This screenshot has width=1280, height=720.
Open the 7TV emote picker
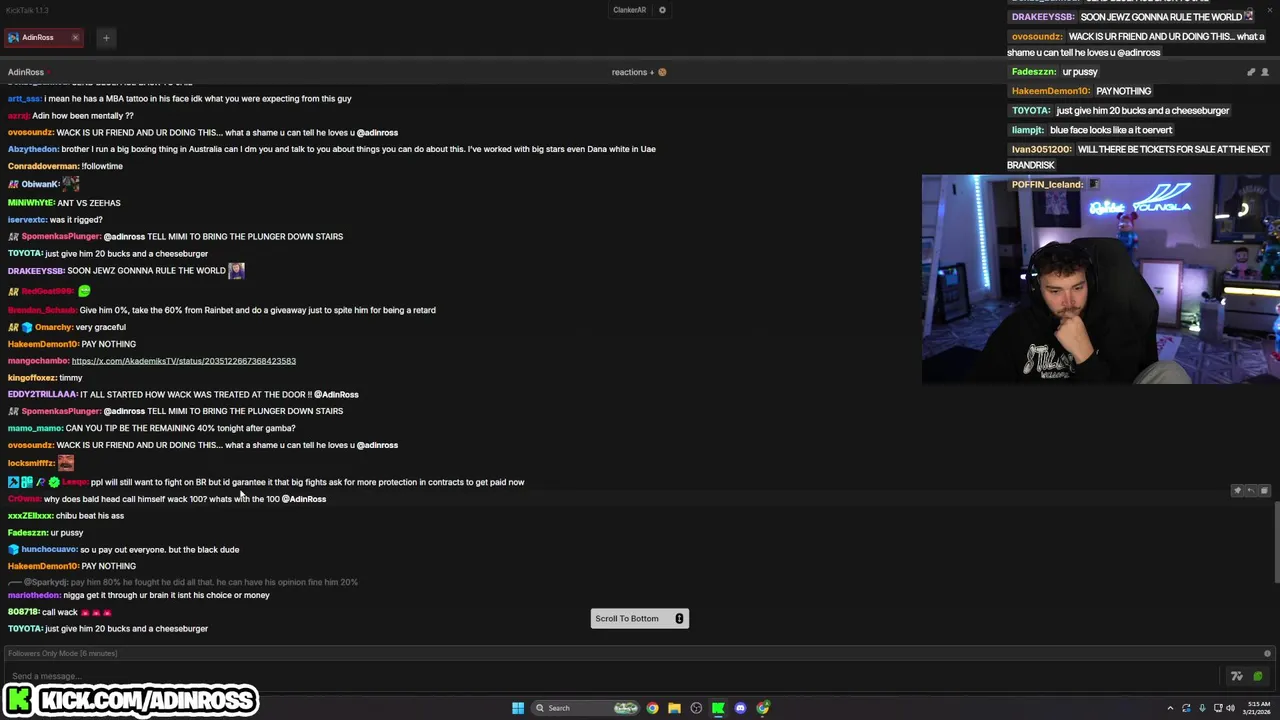(1237, 676)
